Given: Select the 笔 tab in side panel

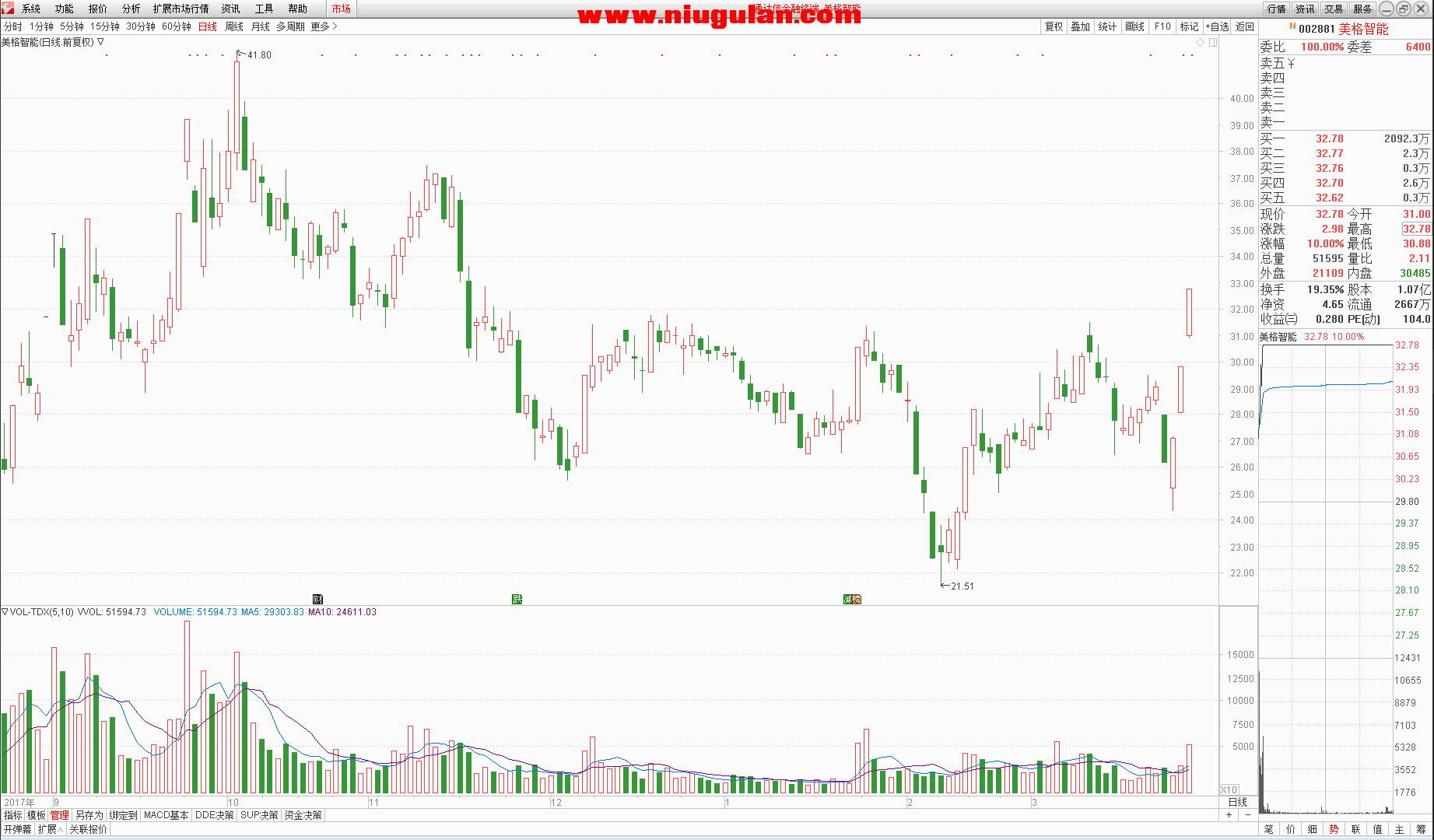Looking at the screenshot, I should click(1268, 830).
